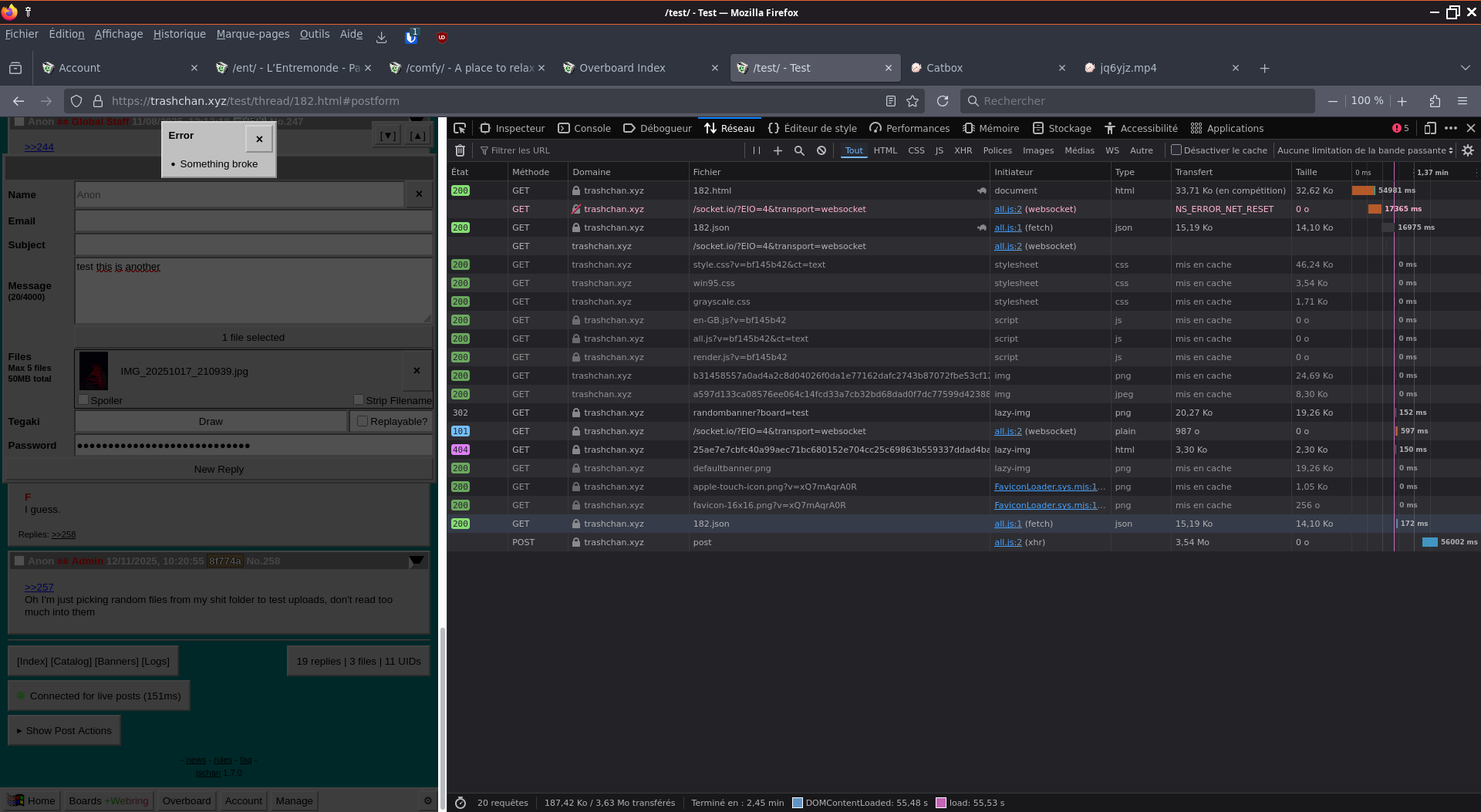Screen dimensions: 1481x812
Task: Click the trash icon to clear network requests
Action: (x=460, y=150)
